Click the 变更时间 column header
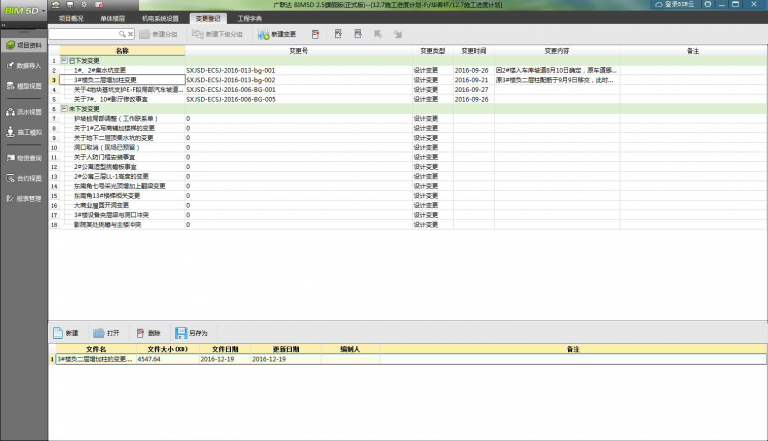Image resolution: width=768 pixels, height=441 pixels. [x=473, y=50]
